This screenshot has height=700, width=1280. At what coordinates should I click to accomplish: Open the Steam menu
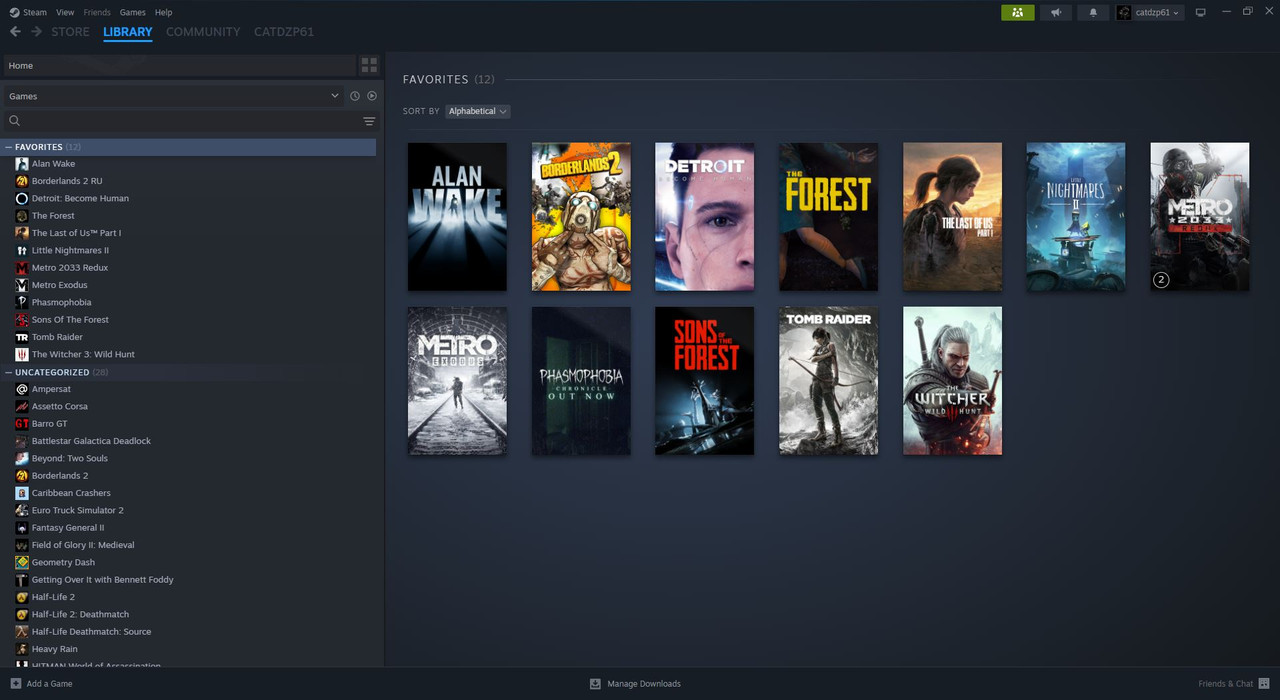(x=35, y=12)
